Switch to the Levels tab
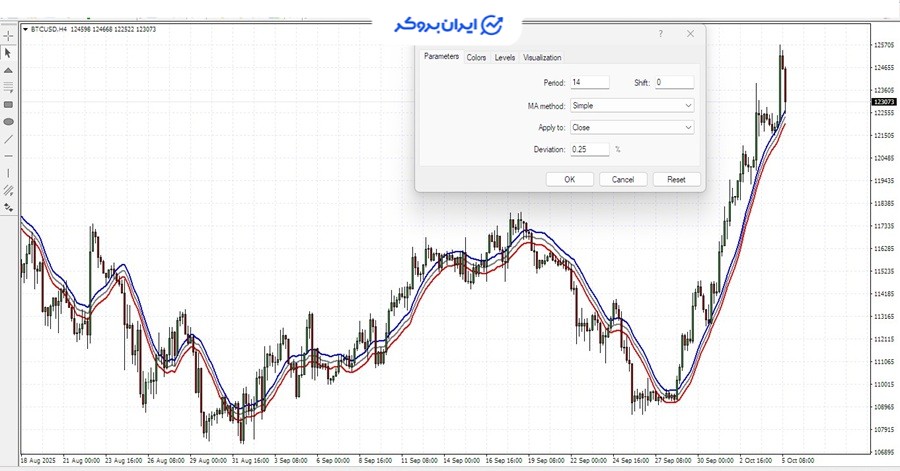Screen dimensions: 900x471 tap(505, 58)
